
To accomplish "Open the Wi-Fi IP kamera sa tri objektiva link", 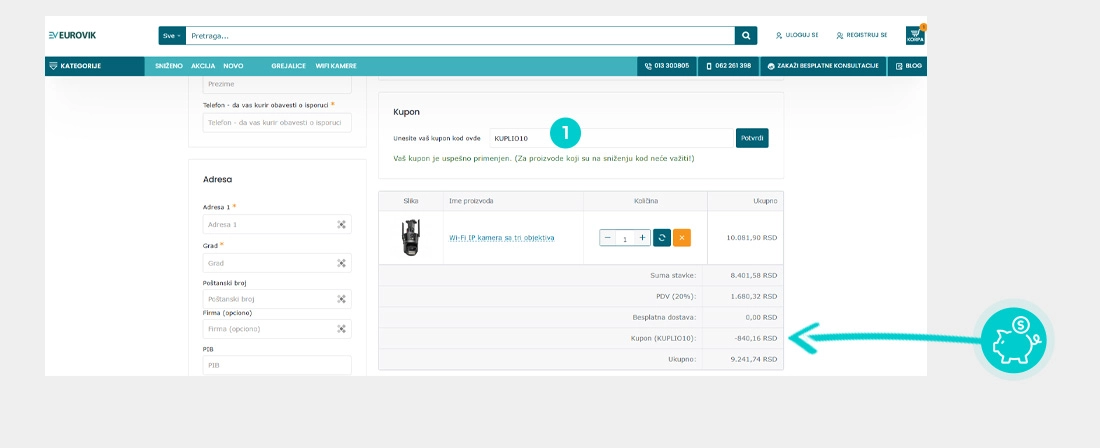I will point(502,238).
